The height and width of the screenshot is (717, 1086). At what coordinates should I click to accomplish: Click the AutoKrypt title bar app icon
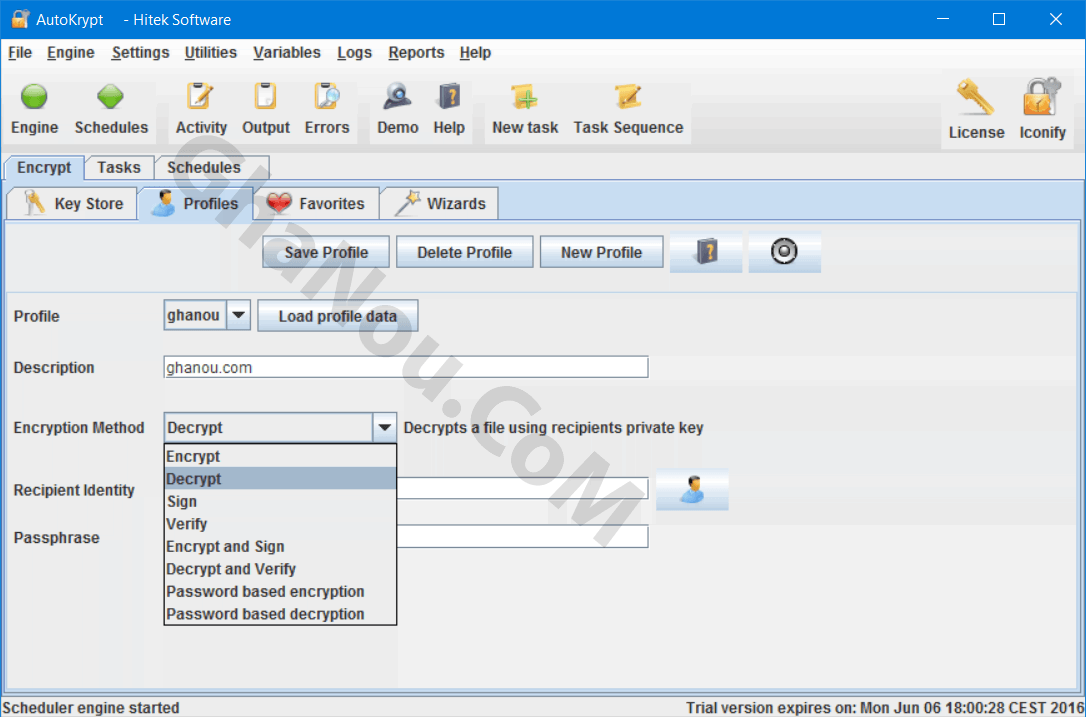20,19
